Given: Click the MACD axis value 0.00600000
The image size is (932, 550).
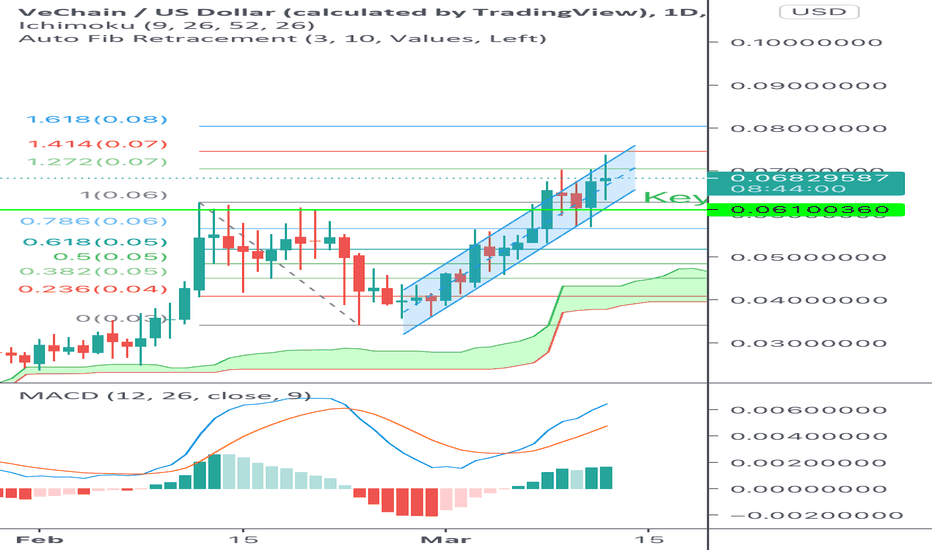Looking at the screenshot, I should [808, 410].
